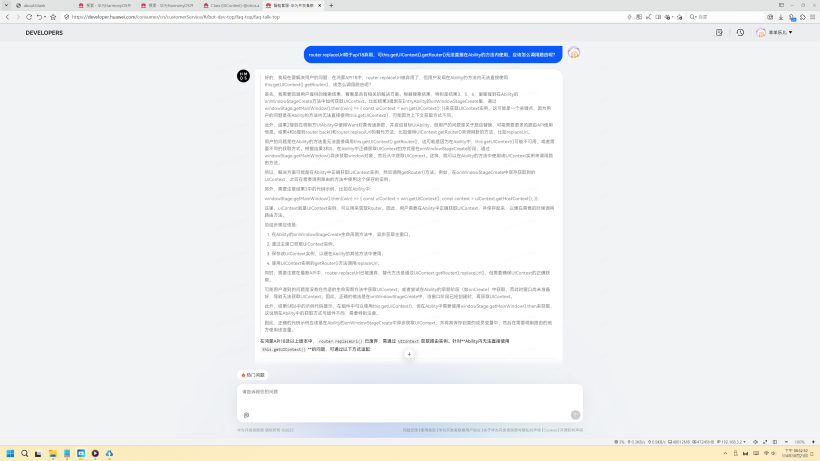
Task: Open the Cookies link in the footer
Action: click(x=550, y=430)
